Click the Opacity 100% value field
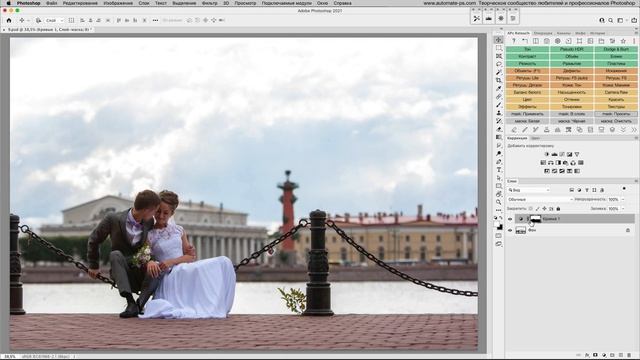The image size is (640, 360). coord(613,200)
